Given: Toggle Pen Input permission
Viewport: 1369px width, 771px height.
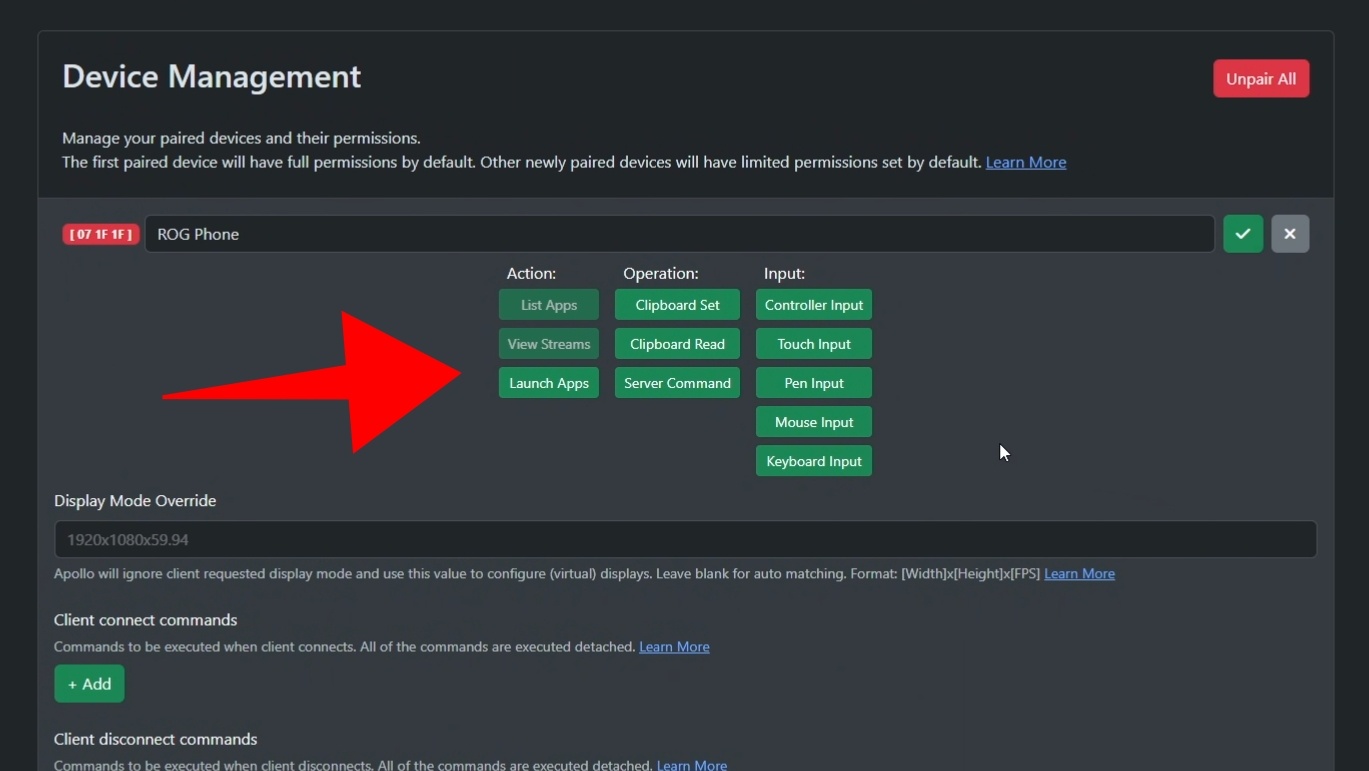Looking at the screenshot, I should coord(814,383).
